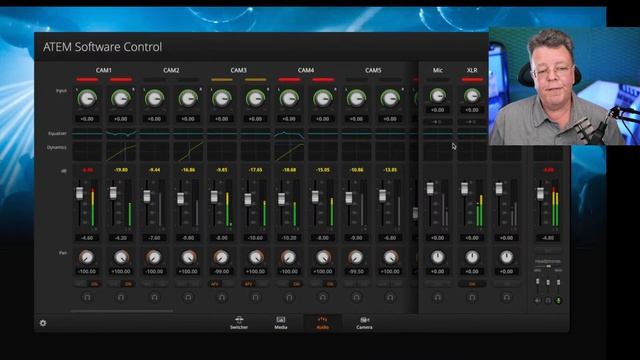Solo the Mic channel with headphone icon
The width and height of the screenshot is (640, 360).
click(438, 298)
